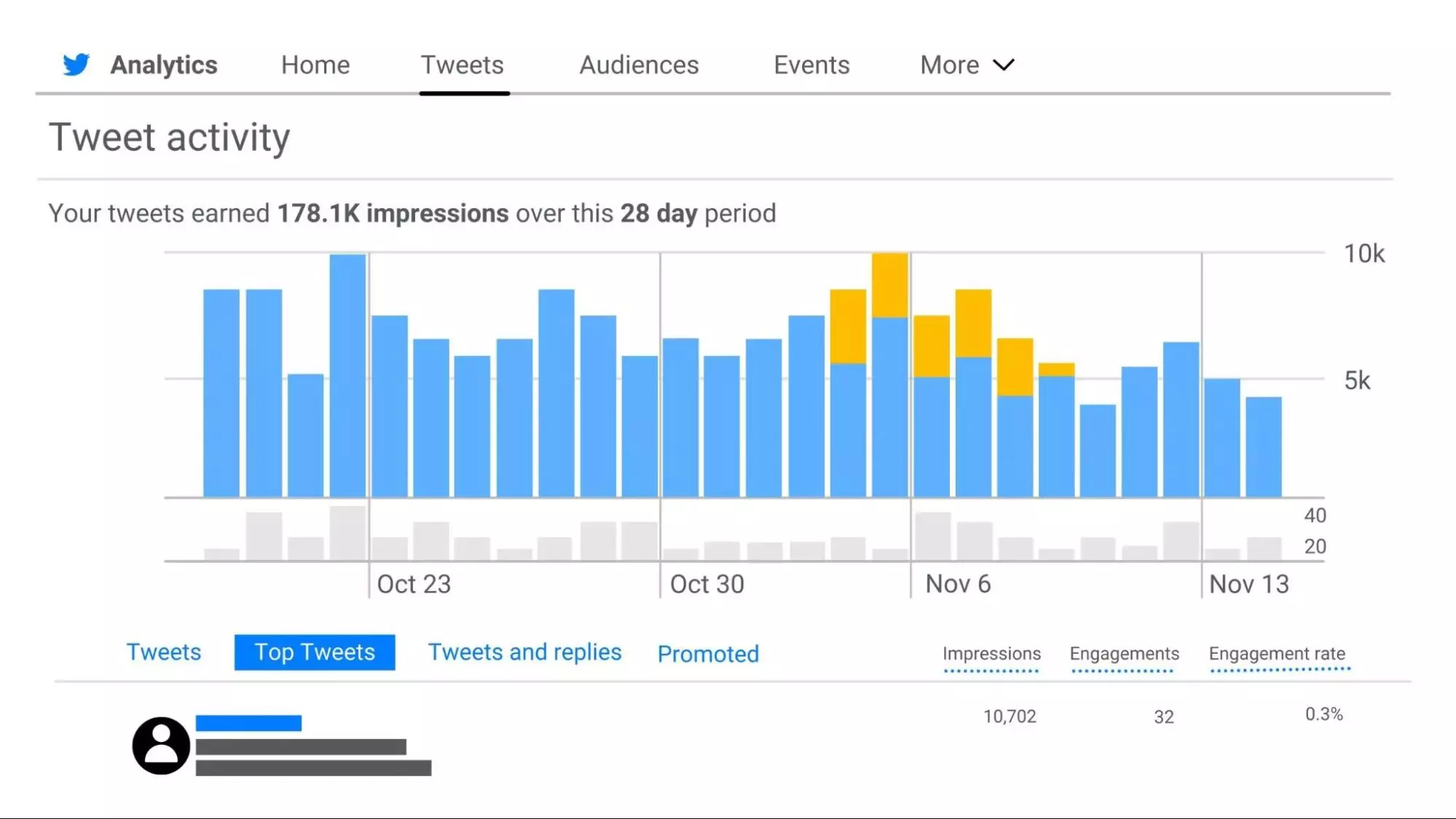Viewport: 1456px width, 819px height.
Task: Expand the More navigation menu
Action: (x=966, y=65)
